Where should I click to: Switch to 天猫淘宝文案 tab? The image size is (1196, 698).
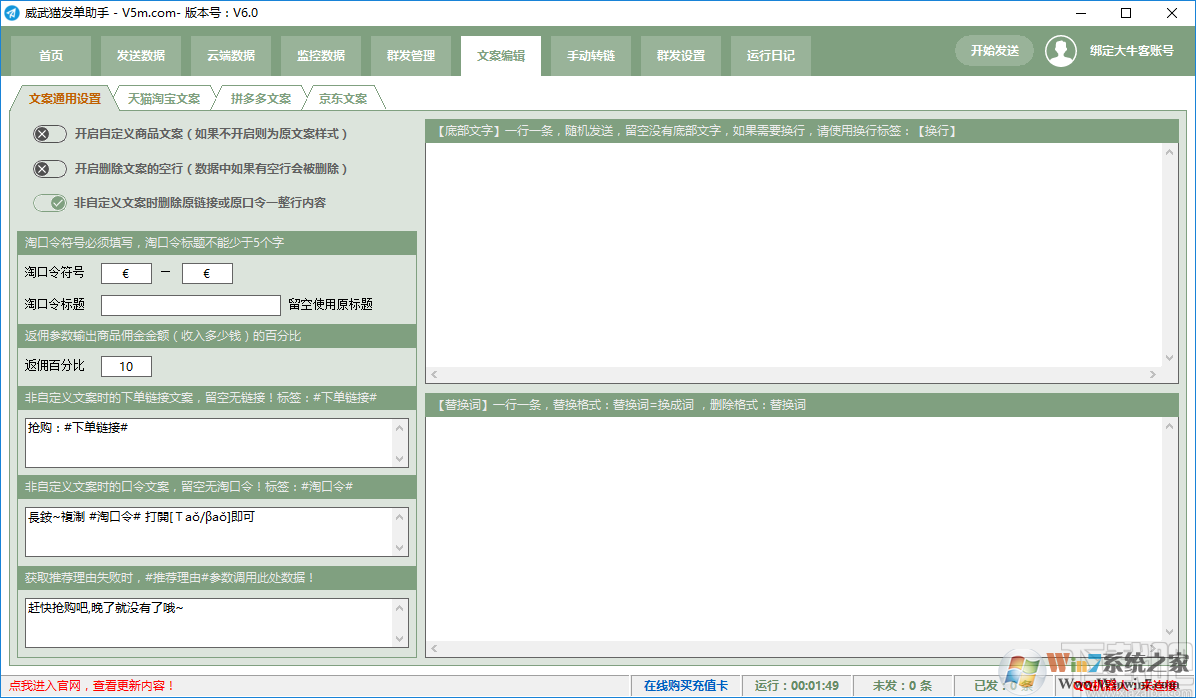point(164,99)
